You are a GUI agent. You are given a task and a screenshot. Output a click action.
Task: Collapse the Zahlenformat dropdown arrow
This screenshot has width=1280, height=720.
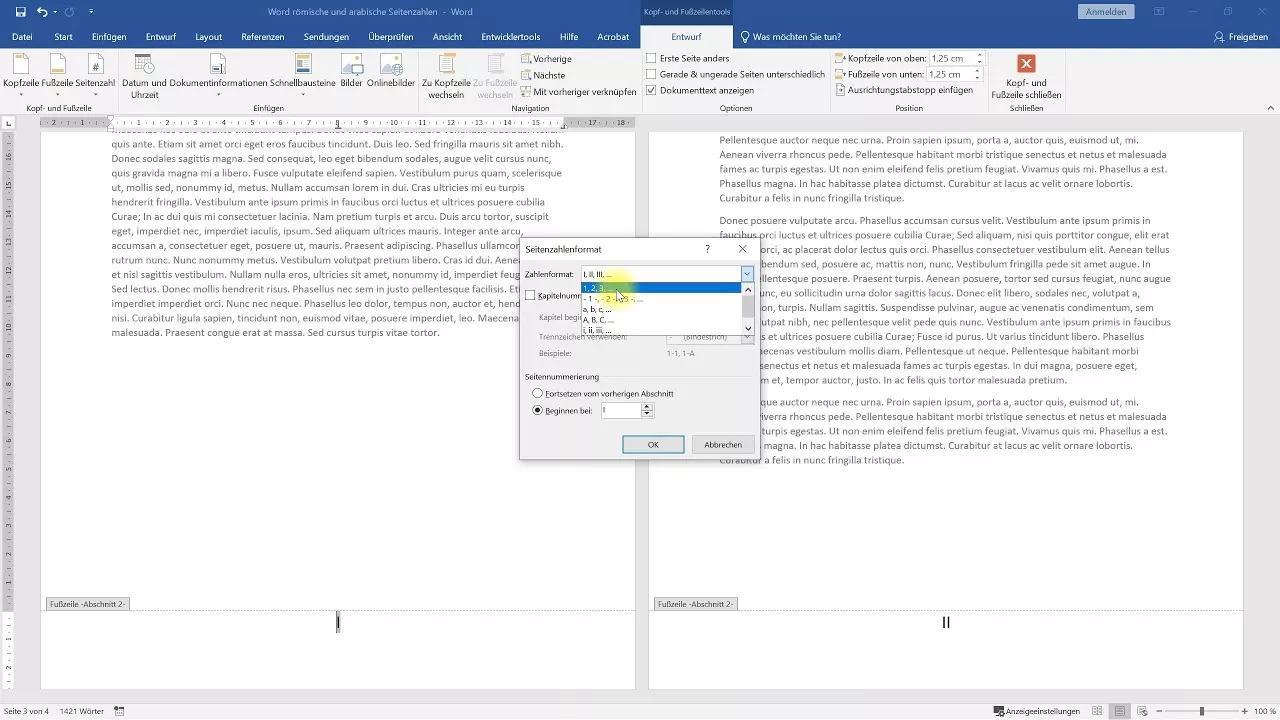(746, 273)
